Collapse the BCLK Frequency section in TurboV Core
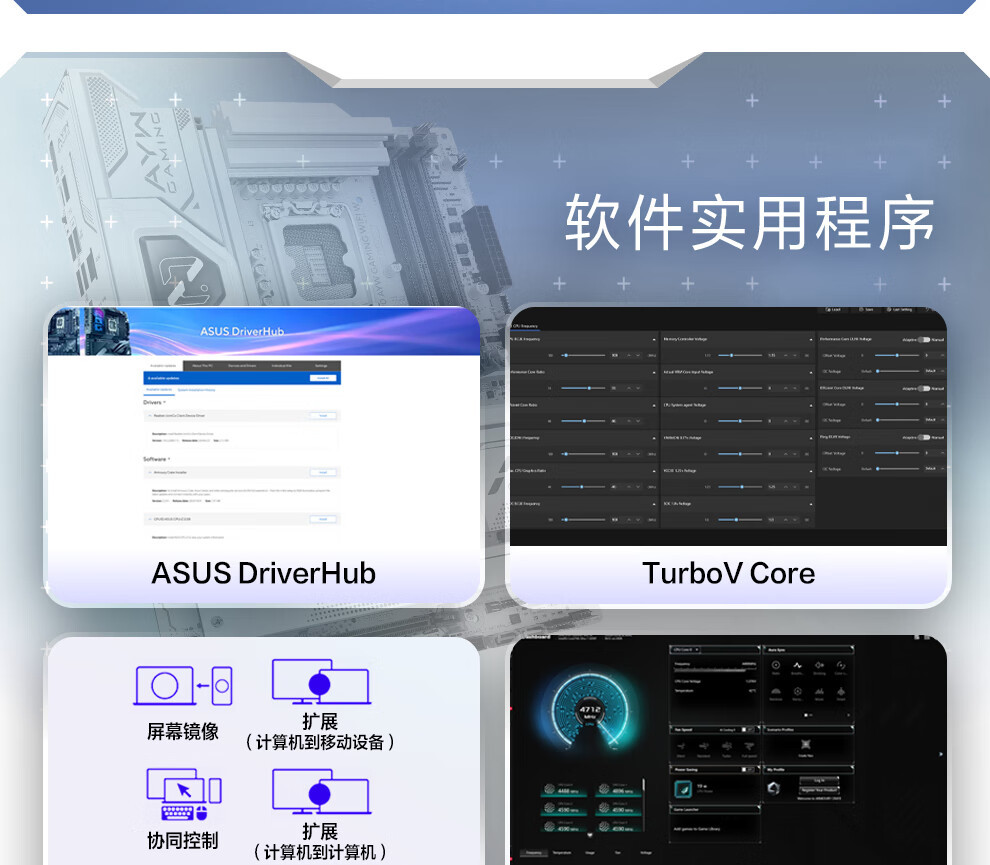Image resolution: width=990 pixels, height=865 pixels. [654, 340]
